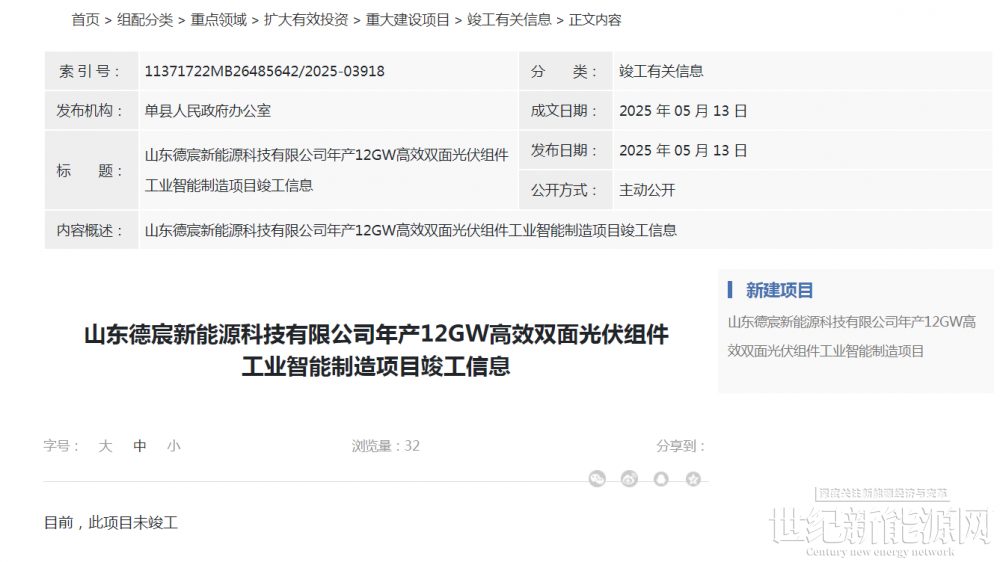This screenshot has height=562, width=1000.
Task: Open 组配分类 breadcrumb link
Action: click(x=145, y=20)
